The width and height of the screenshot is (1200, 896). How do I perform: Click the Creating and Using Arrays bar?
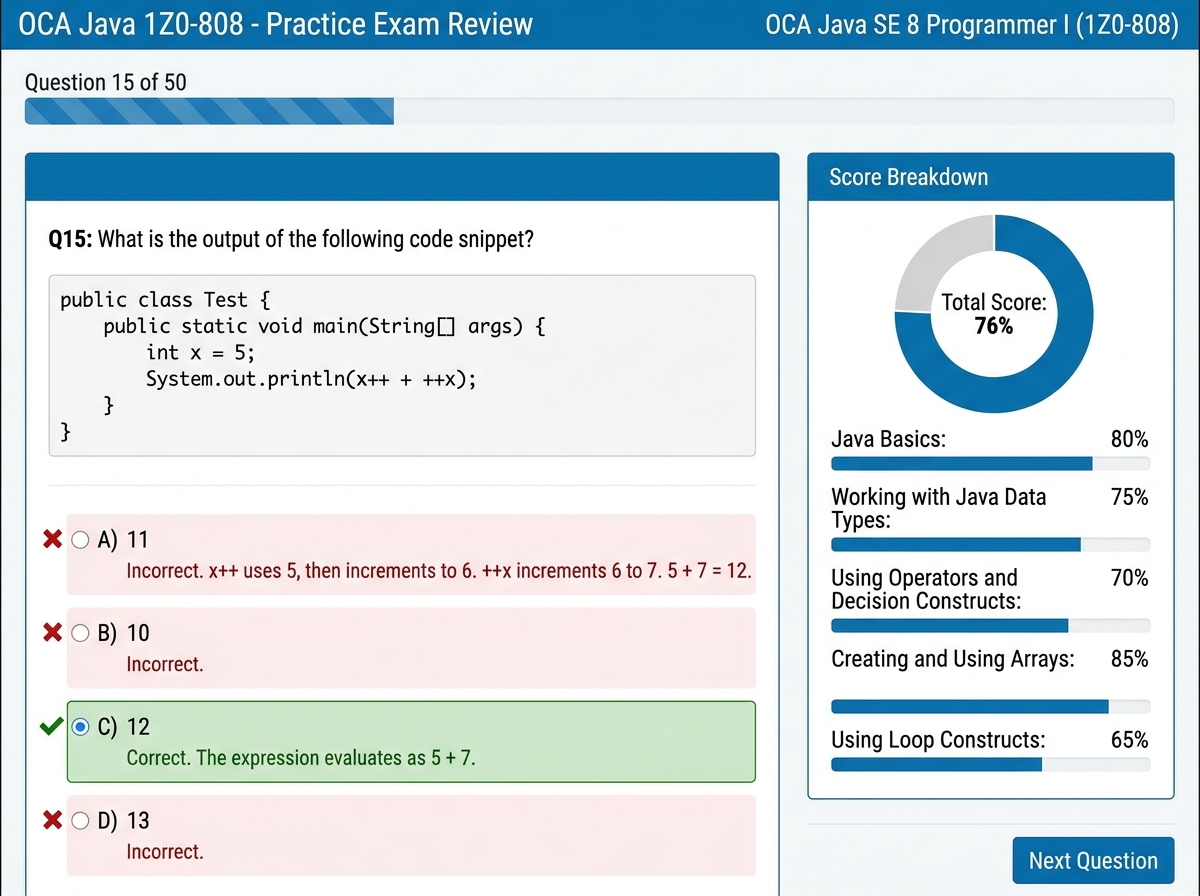(x=991, y=706)
